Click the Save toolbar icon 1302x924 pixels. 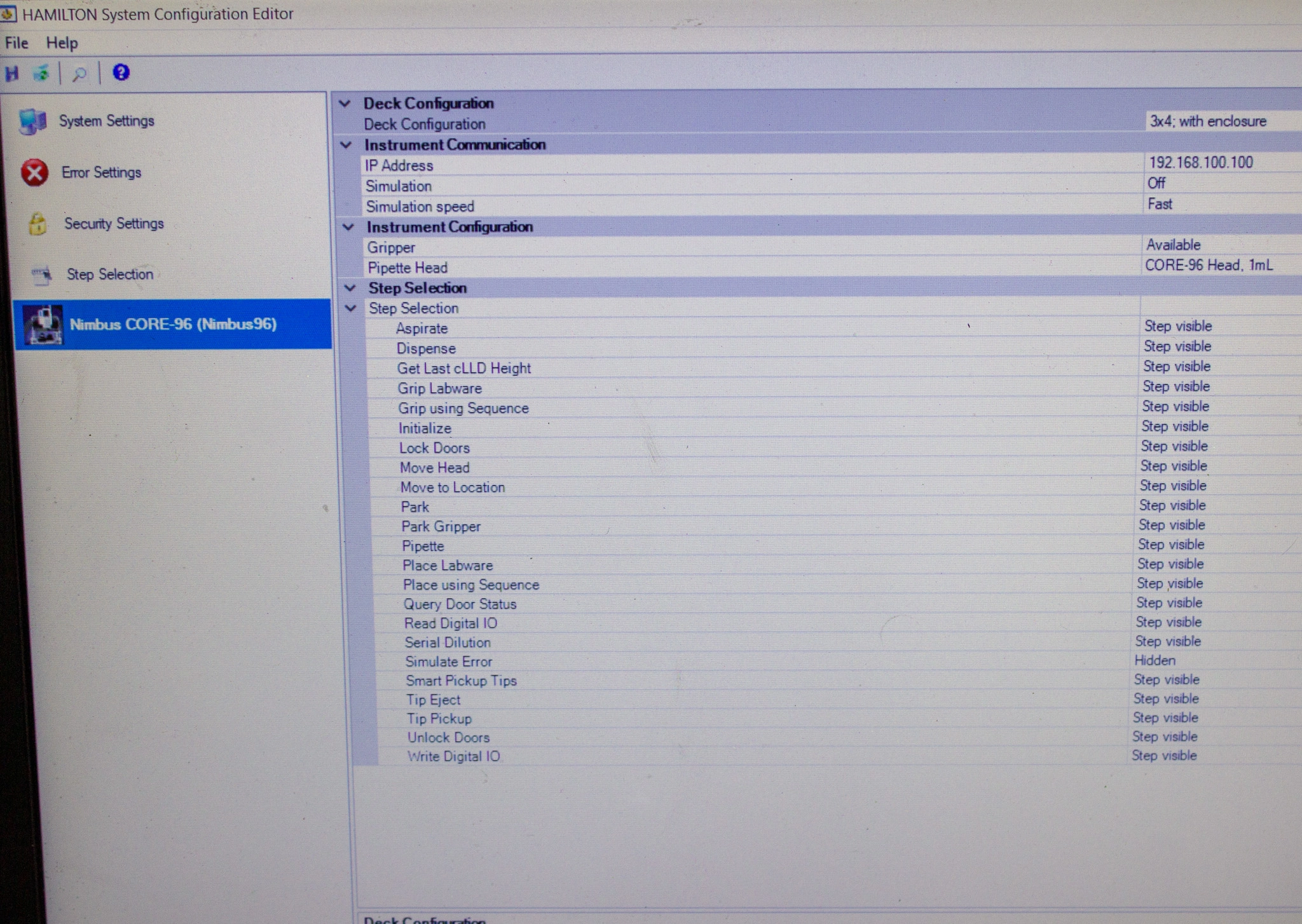coord(11,73)
